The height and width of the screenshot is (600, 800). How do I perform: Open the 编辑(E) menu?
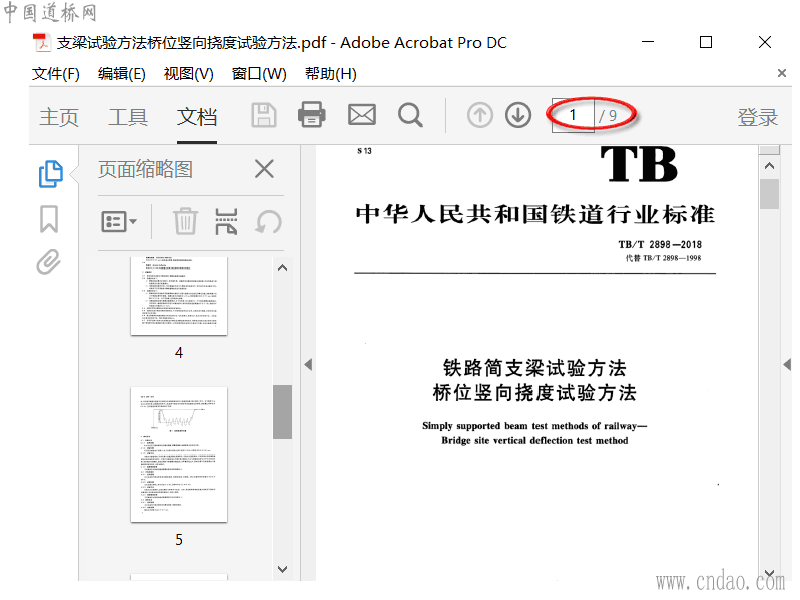(x=121, y=74)
